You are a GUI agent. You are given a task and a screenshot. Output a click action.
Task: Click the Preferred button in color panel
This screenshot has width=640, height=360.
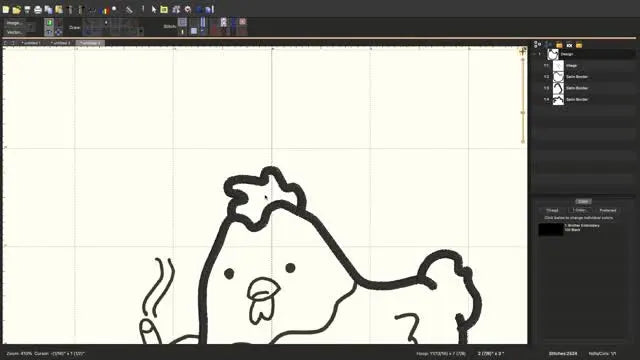pos(607,210)
